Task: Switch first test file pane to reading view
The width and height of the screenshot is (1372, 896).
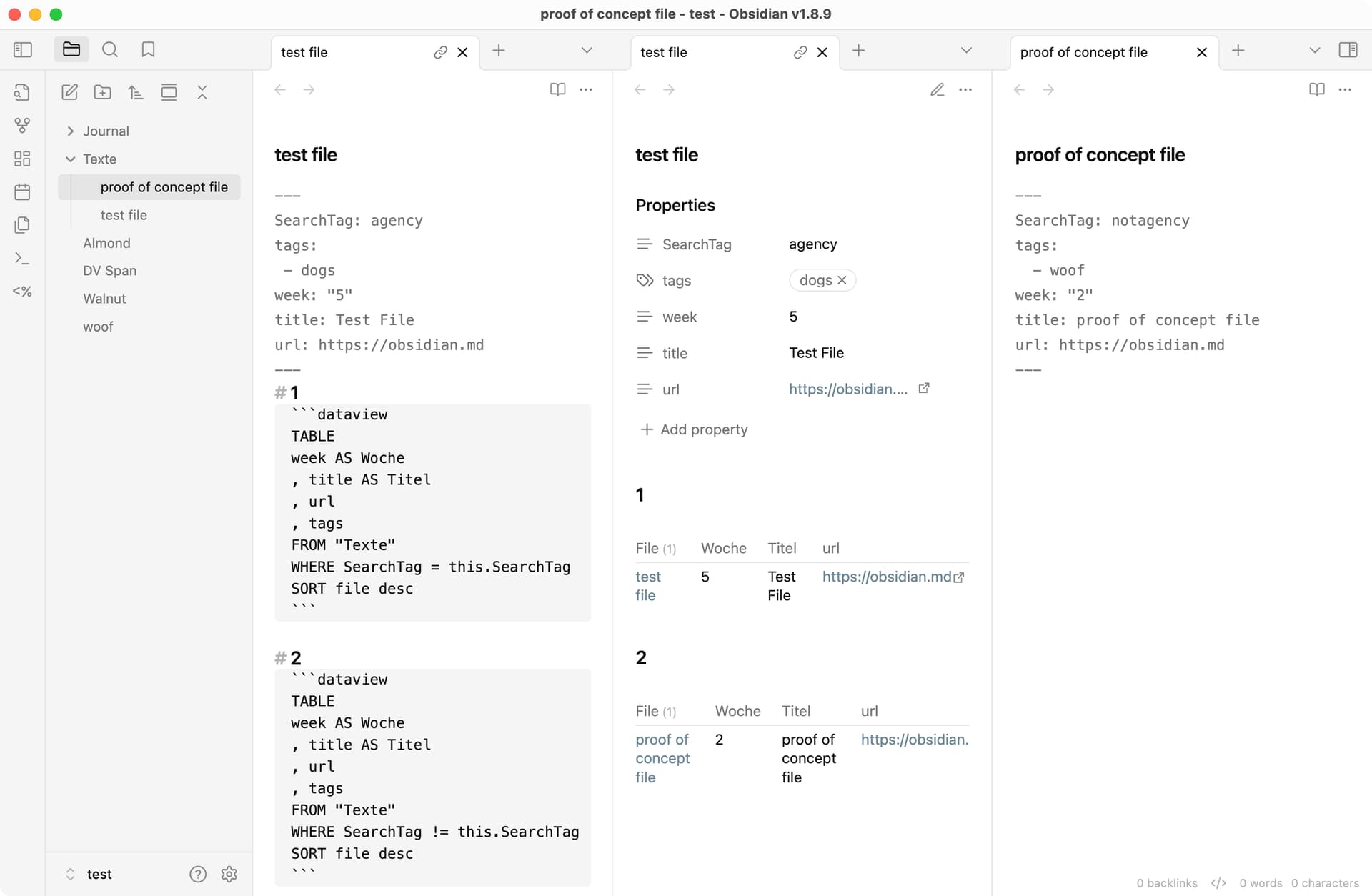Action: tap(557, 89)
